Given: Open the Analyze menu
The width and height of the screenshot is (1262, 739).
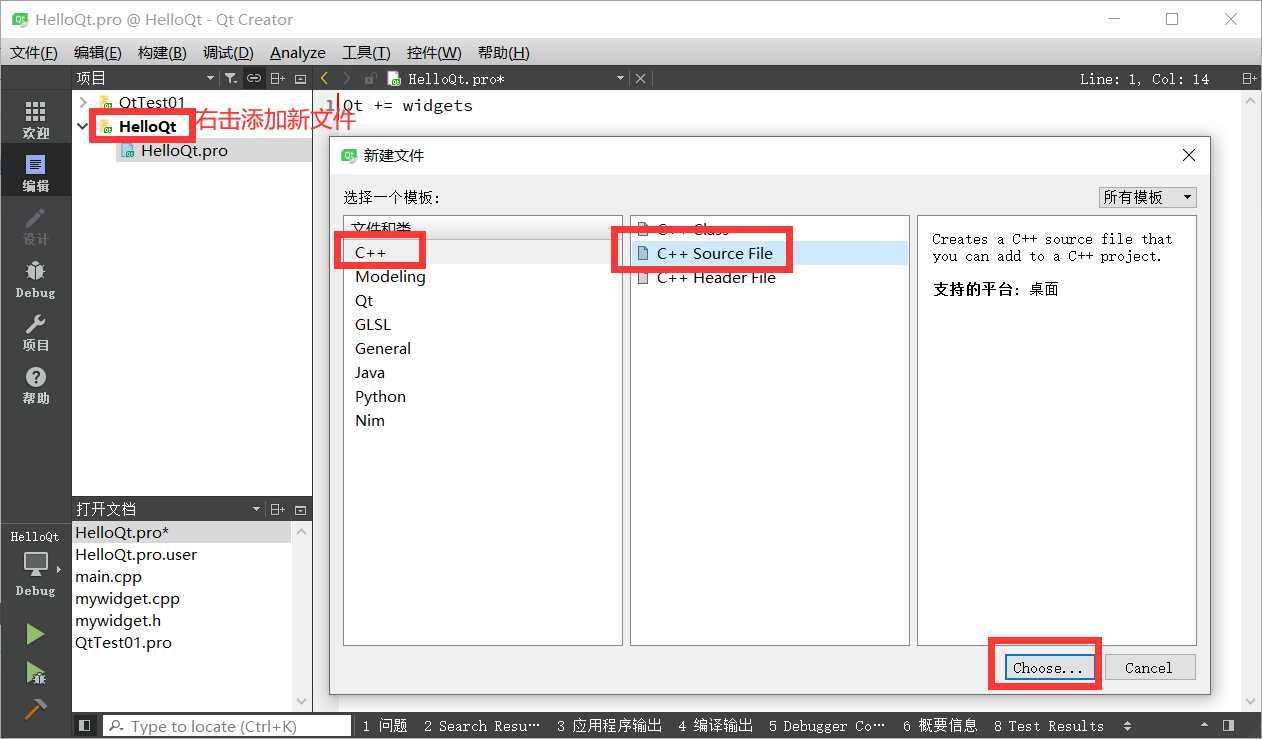Looking at the screenshot, I should 298,52.
